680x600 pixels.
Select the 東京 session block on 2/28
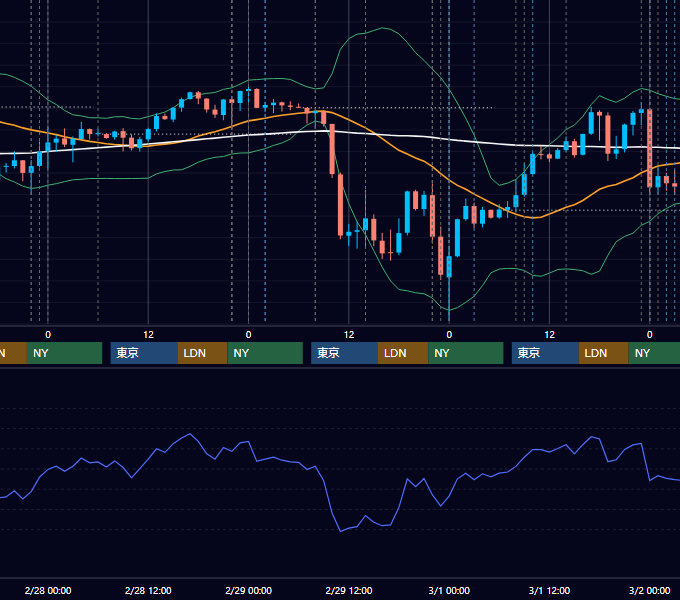pos(144,353)
